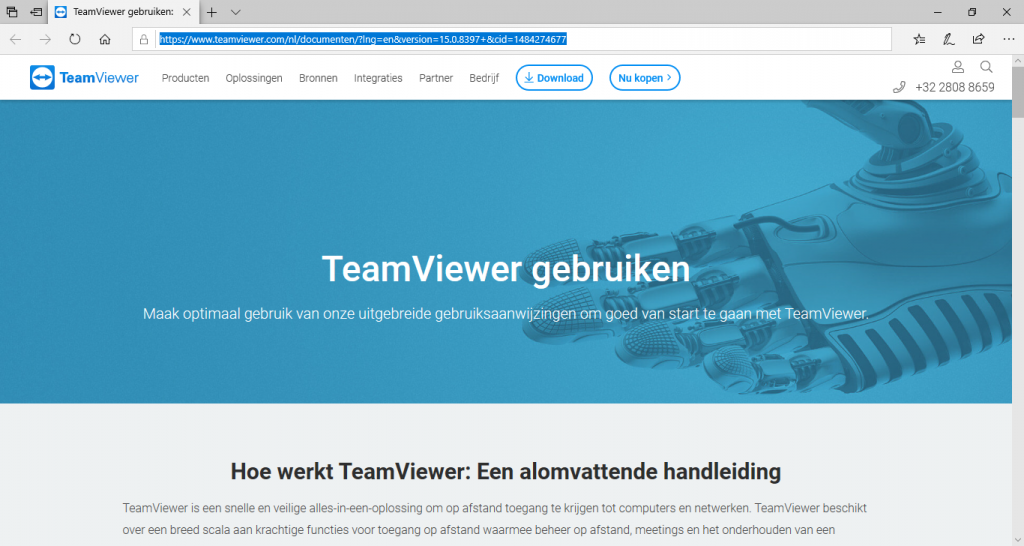Expand the tab preview chevron

pyautogui.click(x=236, y=12)
